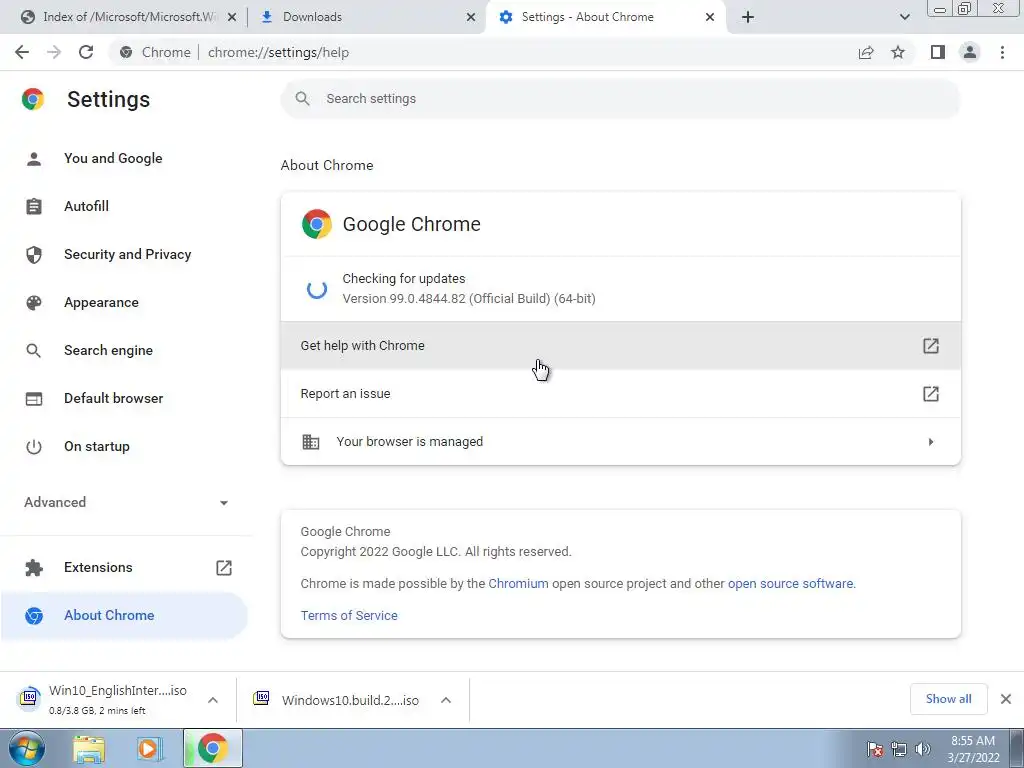The width and height of the screenshot is (1024, 768).
Task: Open Windows Explorer from the taskbar
Action: click(x=89, y=748)
